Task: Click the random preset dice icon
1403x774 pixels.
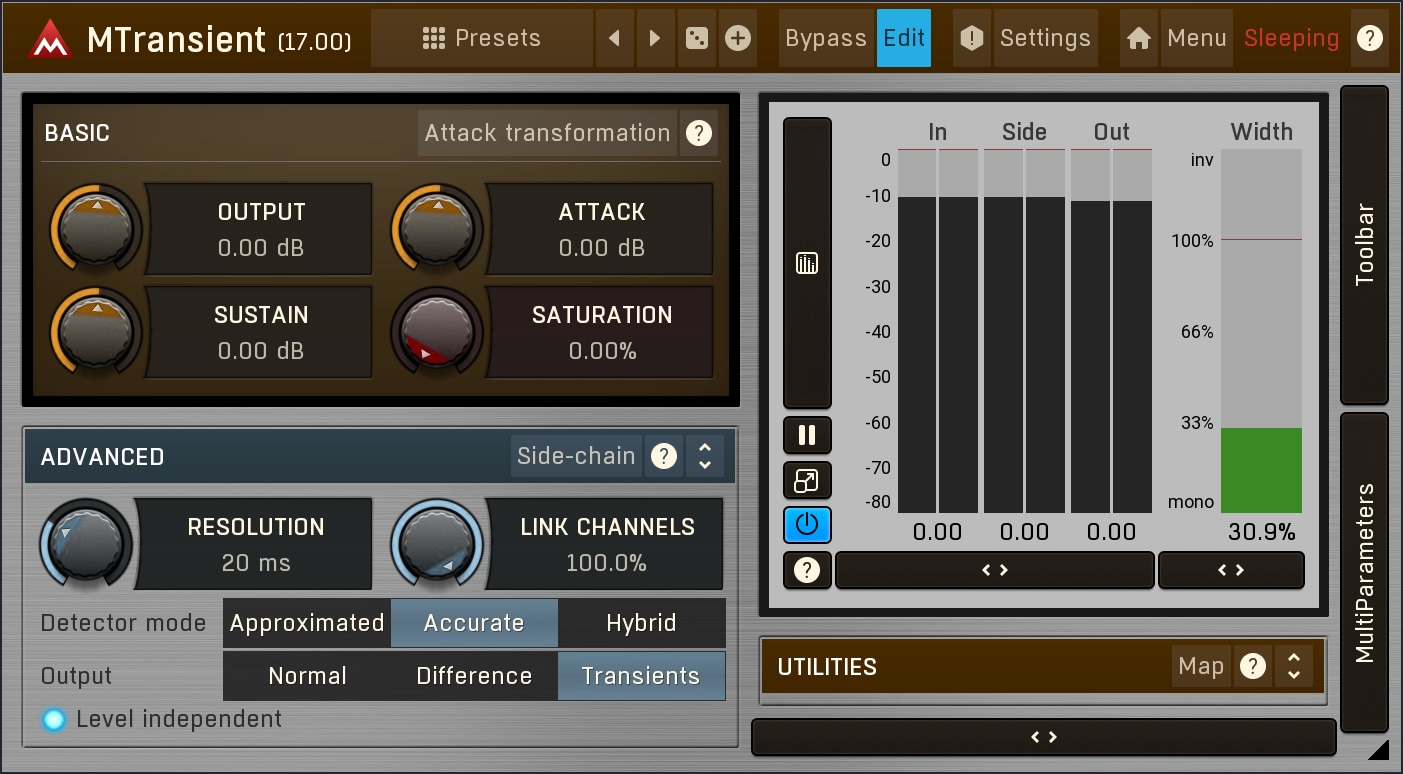Action: click(697, 38)
